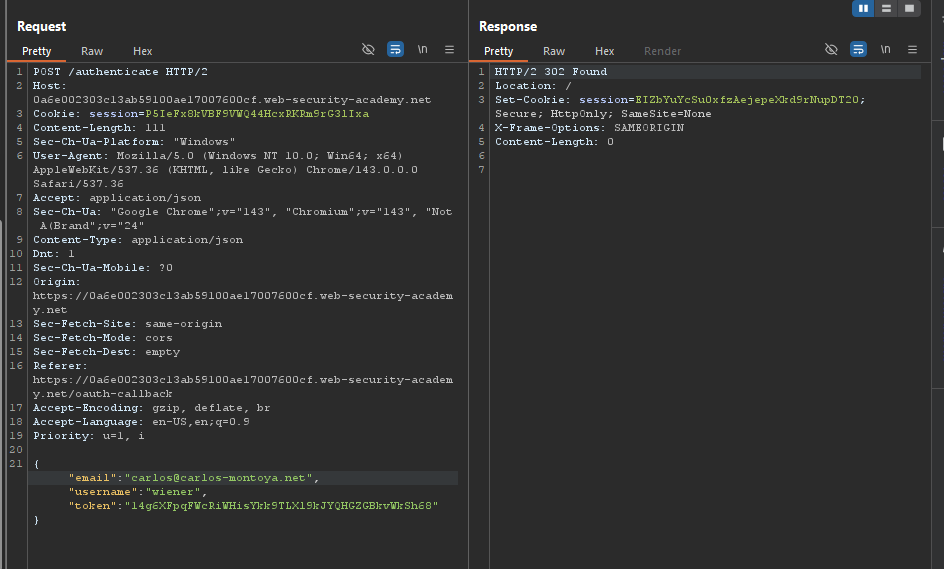This screenshot has height=569, width=944.
Task: Switch Request view to Hex tab
Action: [142, 51]
